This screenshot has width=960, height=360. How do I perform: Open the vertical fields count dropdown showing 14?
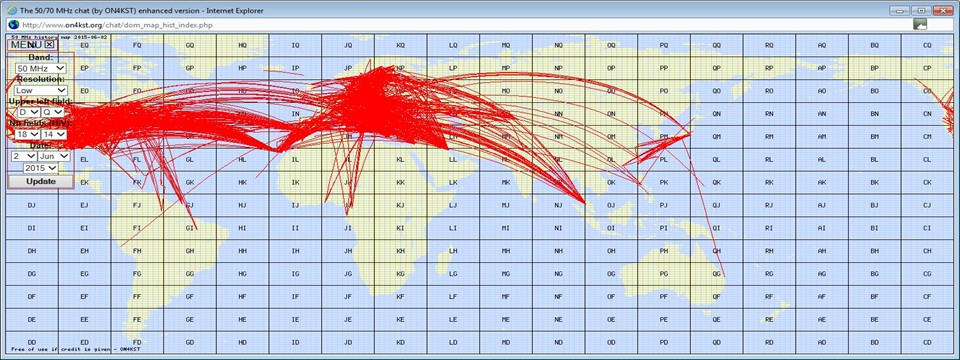(54, 133)
